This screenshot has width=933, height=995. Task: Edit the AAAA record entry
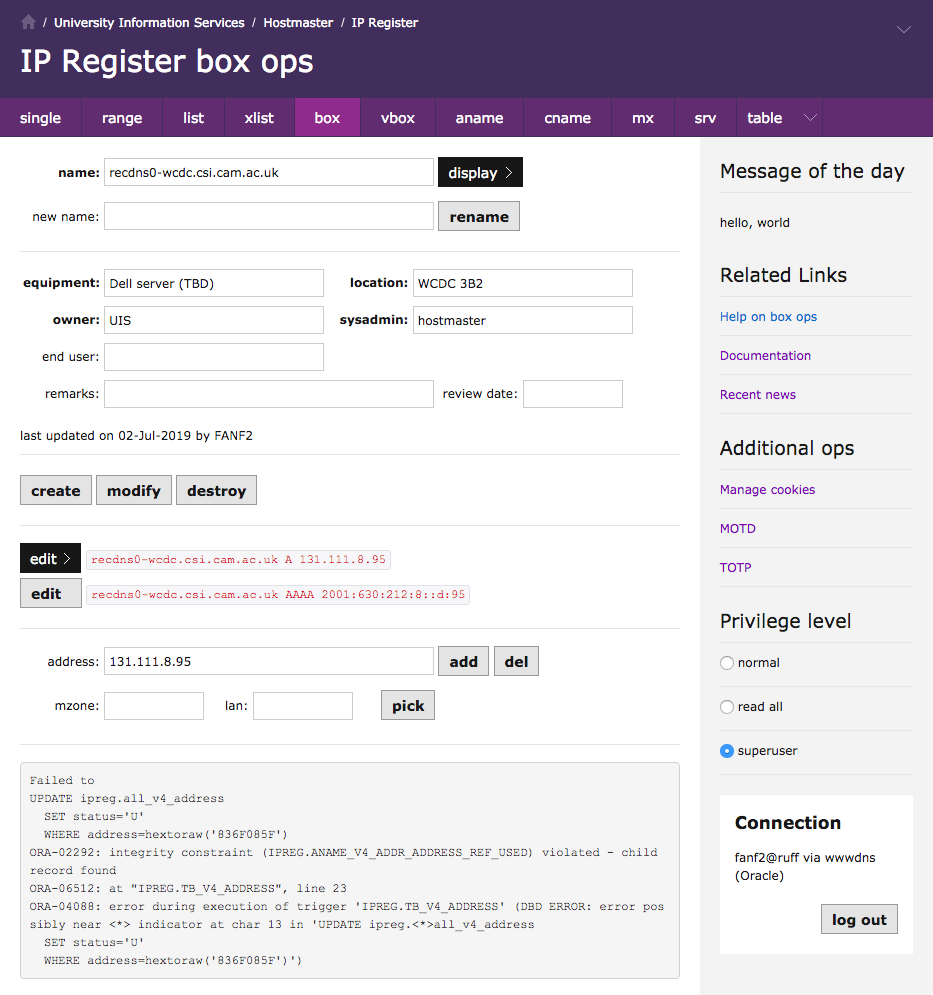pyautogui.click(x=50, y=594)
